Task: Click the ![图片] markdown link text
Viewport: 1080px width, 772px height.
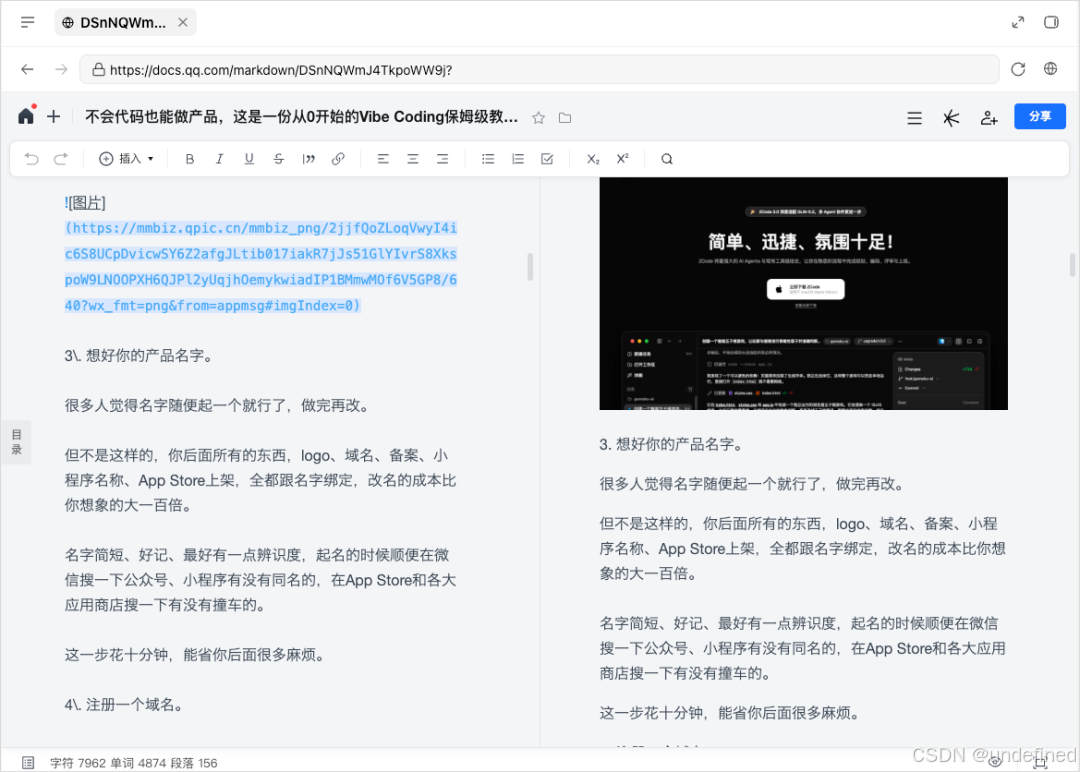Action: pos(85,203)
